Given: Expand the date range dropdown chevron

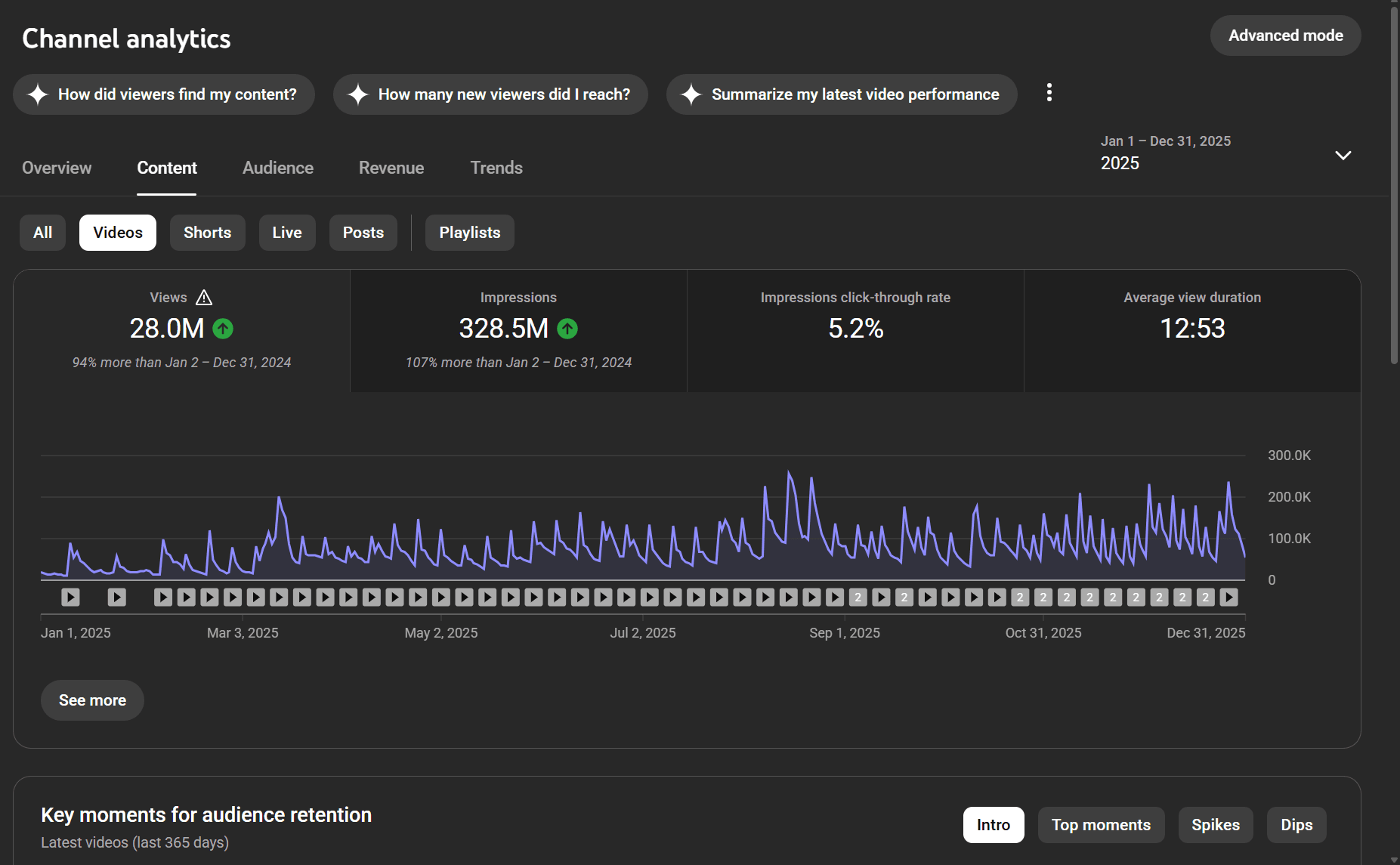Looking at the screenshot, I should 1343,156.
